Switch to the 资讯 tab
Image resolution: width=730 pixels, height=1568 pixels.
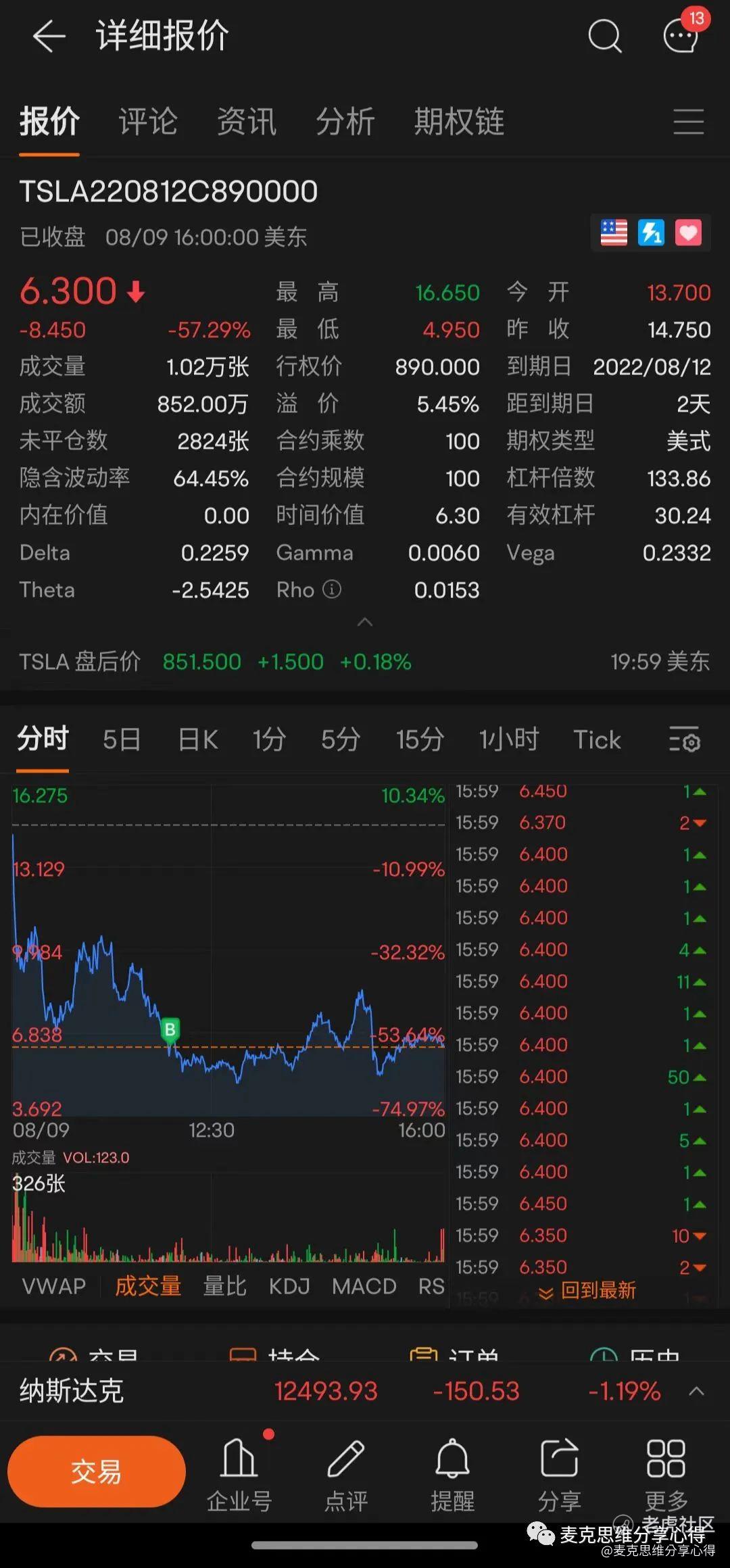(x=247, y=122)
